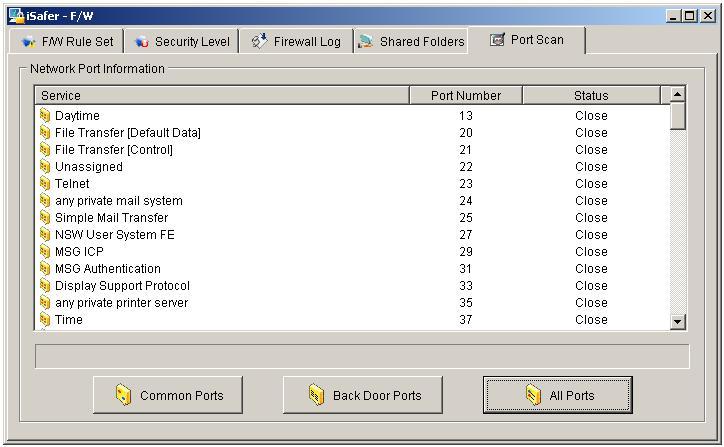Viewport: 724px width, 447px height.
Task: Scan the Common Ports
Action: [168, 395]
